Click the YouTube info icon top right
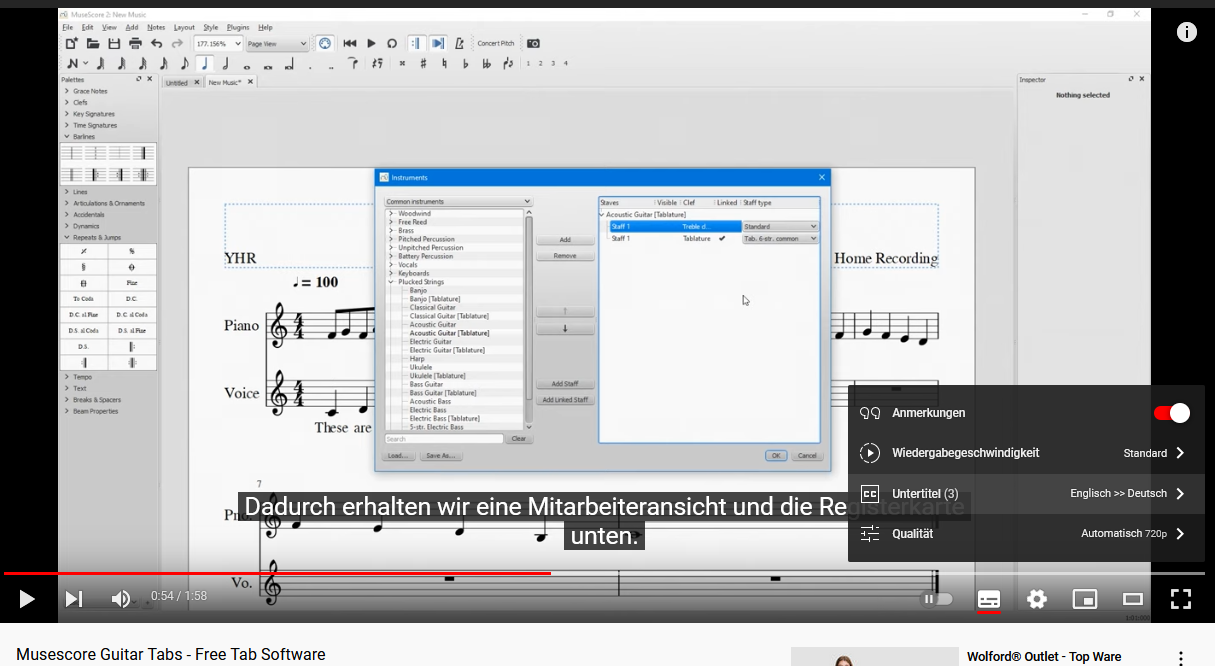The image size is (1215, 666). point(1187,32)
